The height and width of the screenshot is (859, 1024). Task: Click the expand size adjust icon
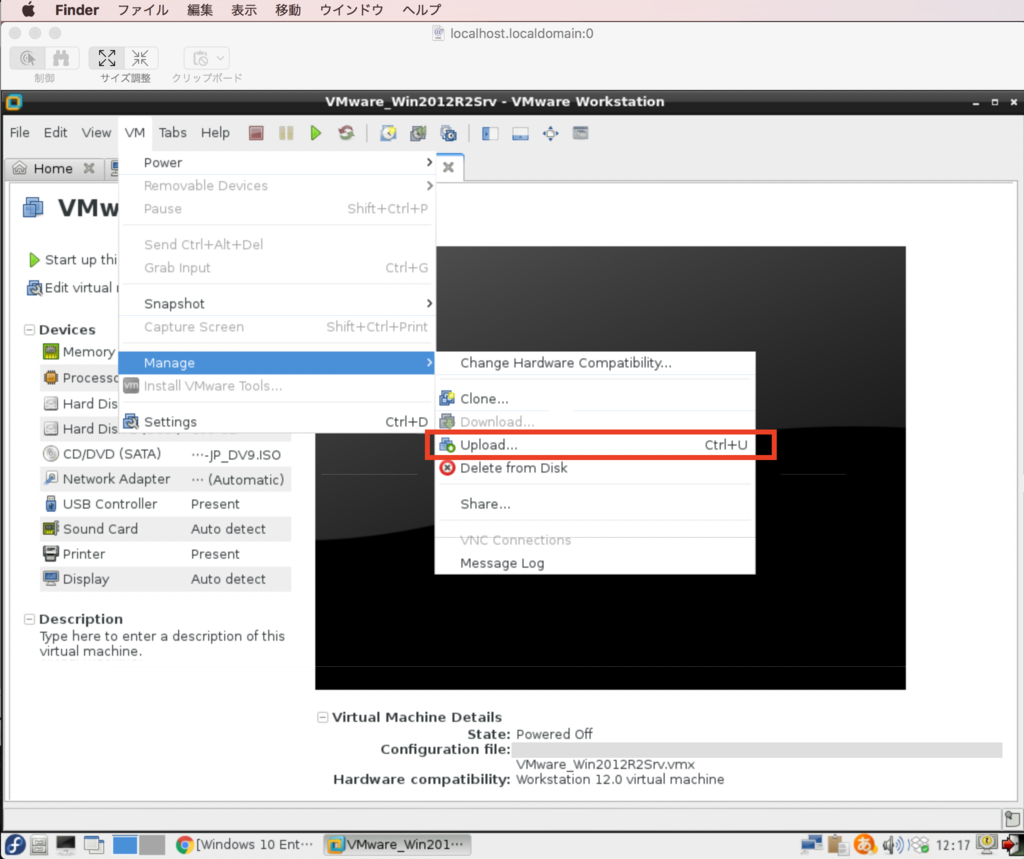[x=106, y=58]
